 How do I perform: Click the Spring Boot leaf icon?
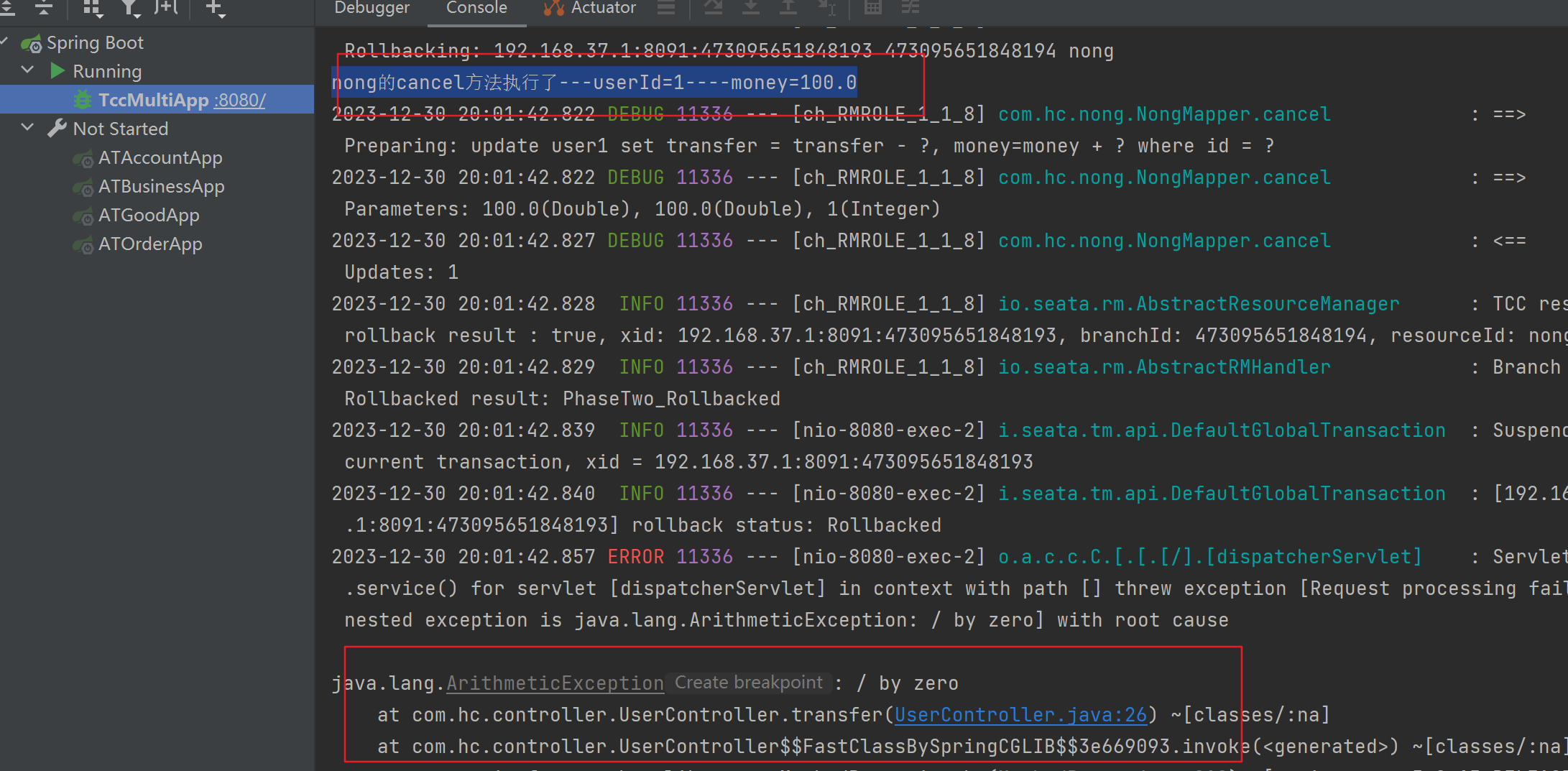tap(31, 44)
